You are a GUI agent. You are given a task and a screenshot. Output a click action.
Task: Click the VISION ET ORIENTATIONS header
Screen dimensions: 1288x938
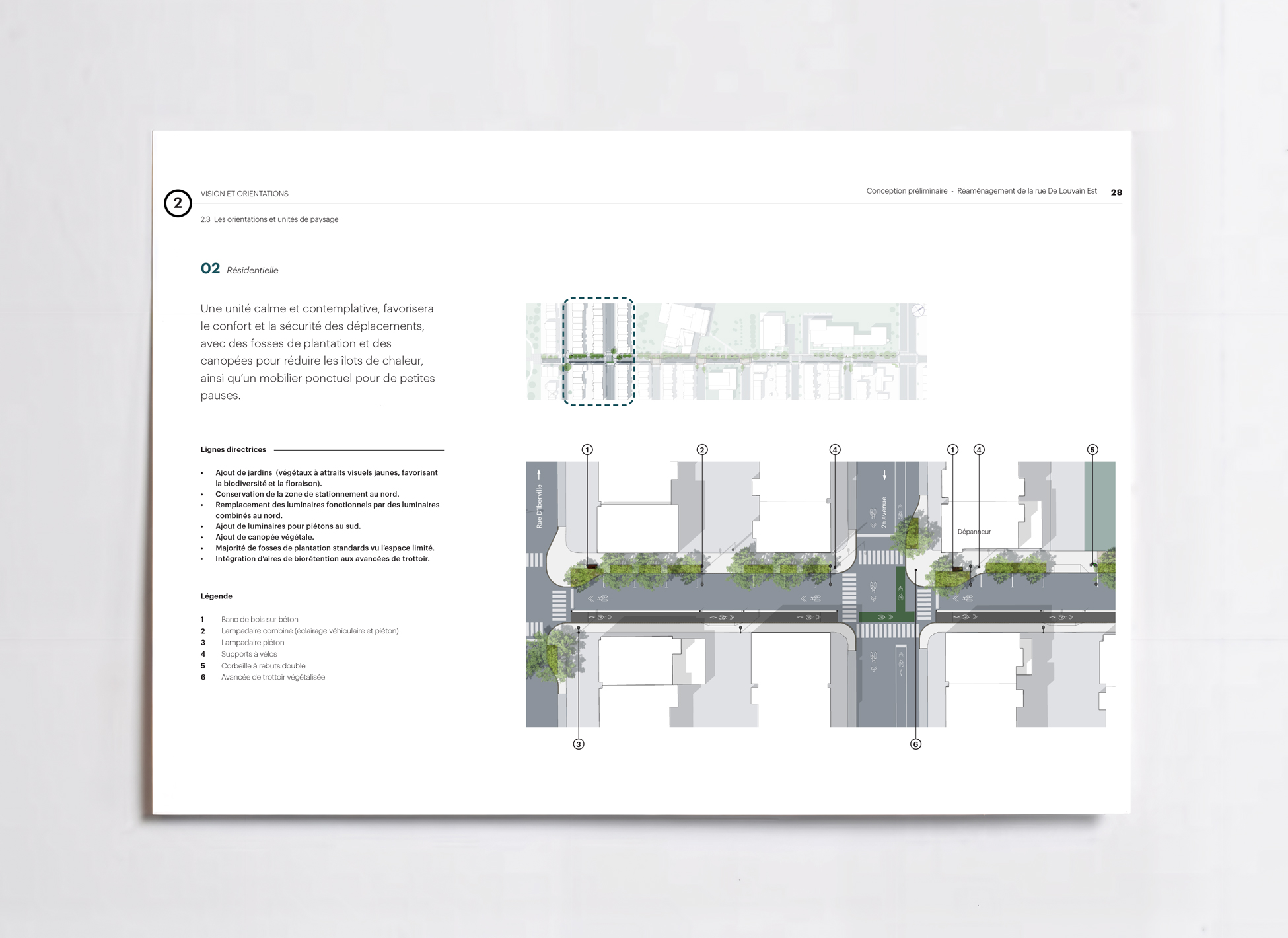tap(244, 194)
